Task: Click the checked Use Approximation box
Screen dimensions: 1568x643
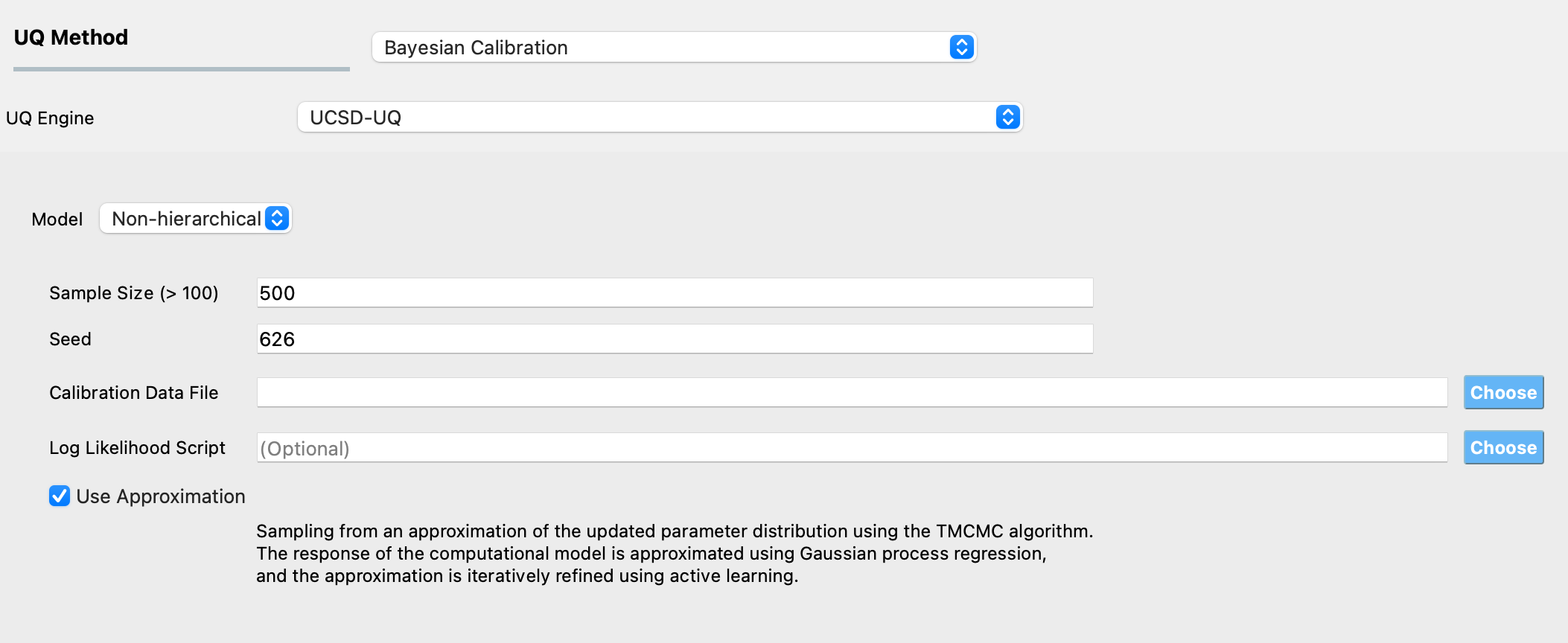Action: tap(58, 496)
